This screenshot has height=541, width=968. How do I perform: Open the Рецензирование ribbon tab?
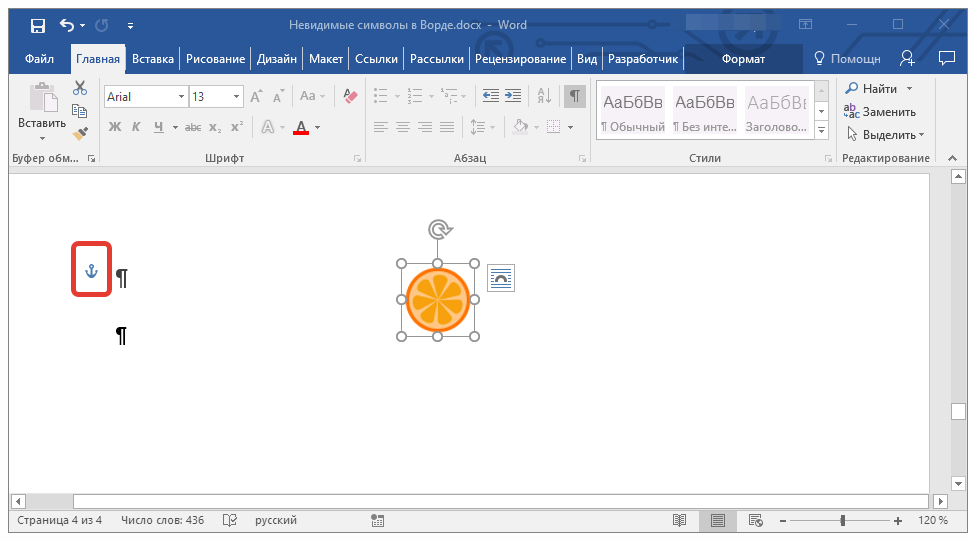click(520, 59)
